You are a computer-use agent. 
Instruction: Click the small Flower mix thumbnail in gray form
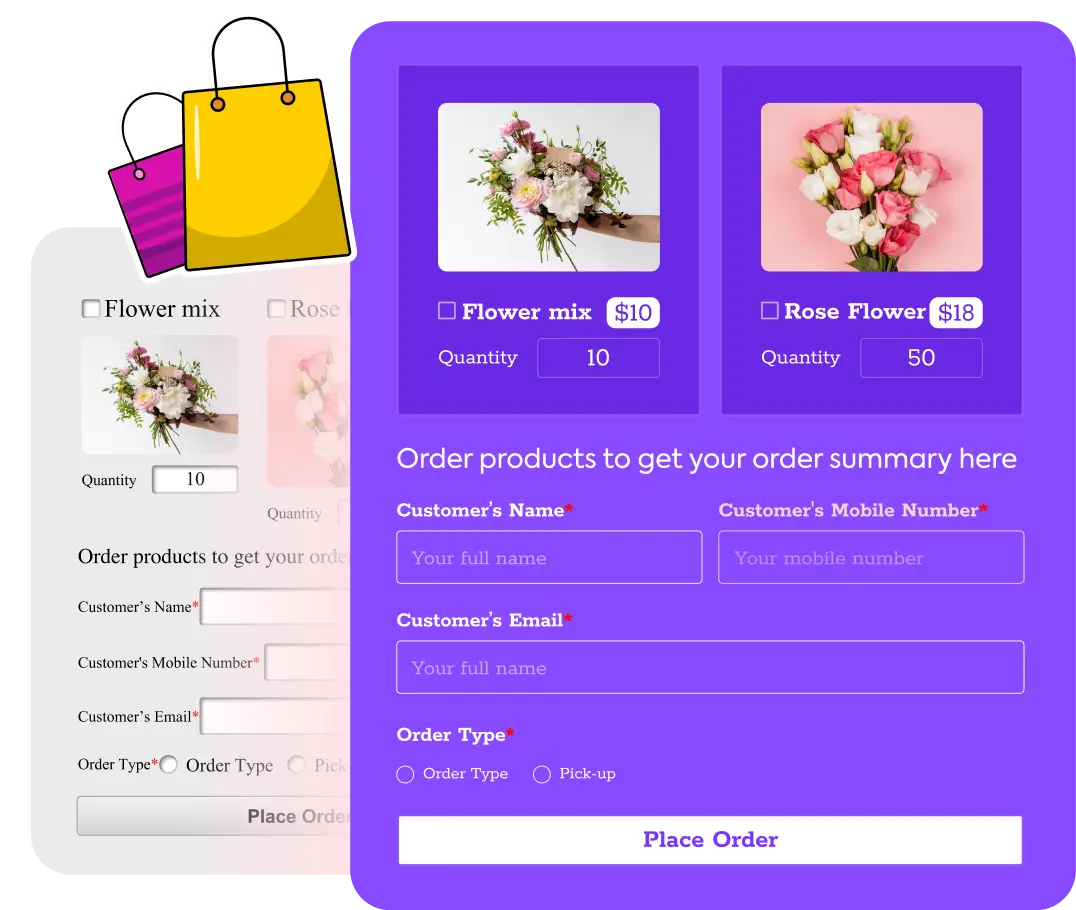[160, 395]
